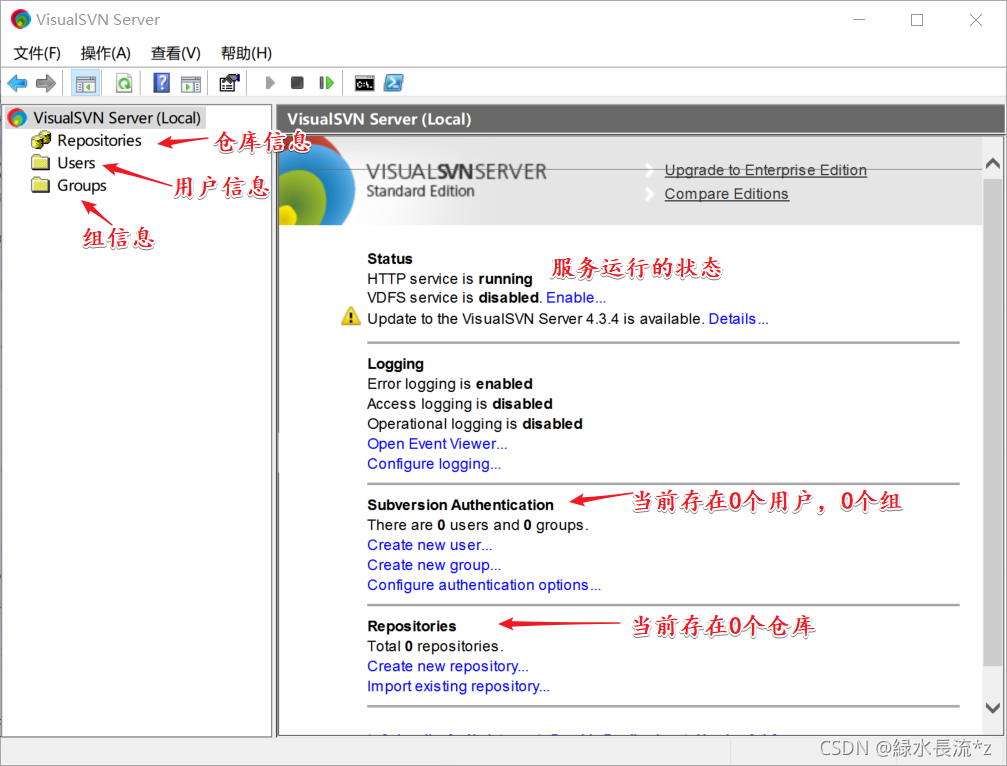Click the Groups folder icon
The height and width of the screenshot is (766, 1007).
pyautogui.click(x=41, y=185)
